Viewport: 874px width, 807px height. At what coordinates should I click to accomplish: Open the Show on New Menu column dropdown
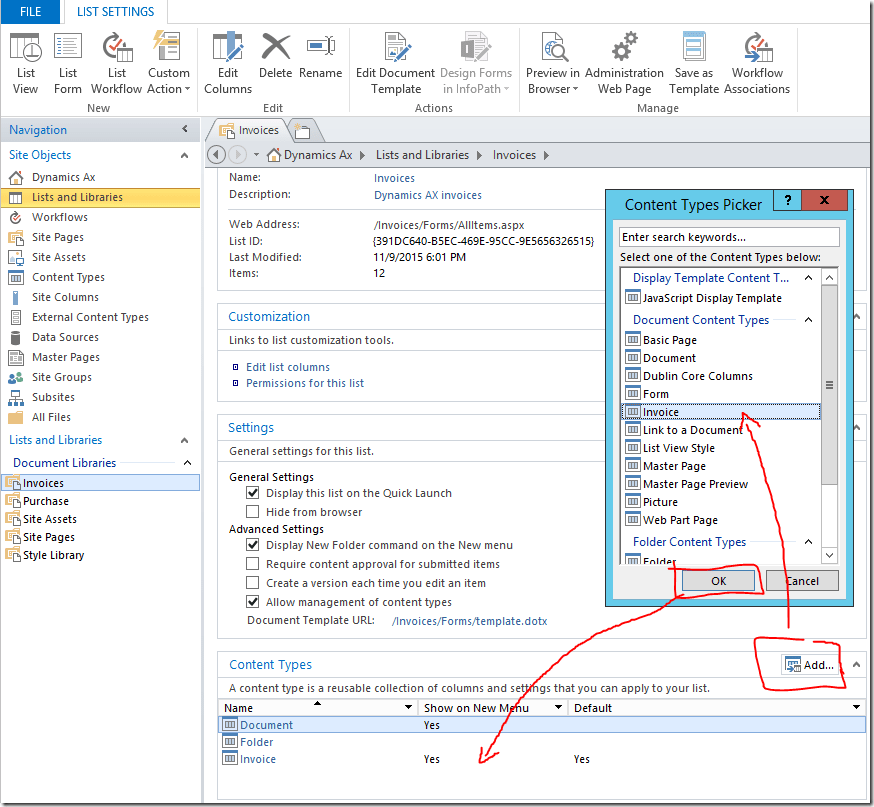tap(558, 707)
